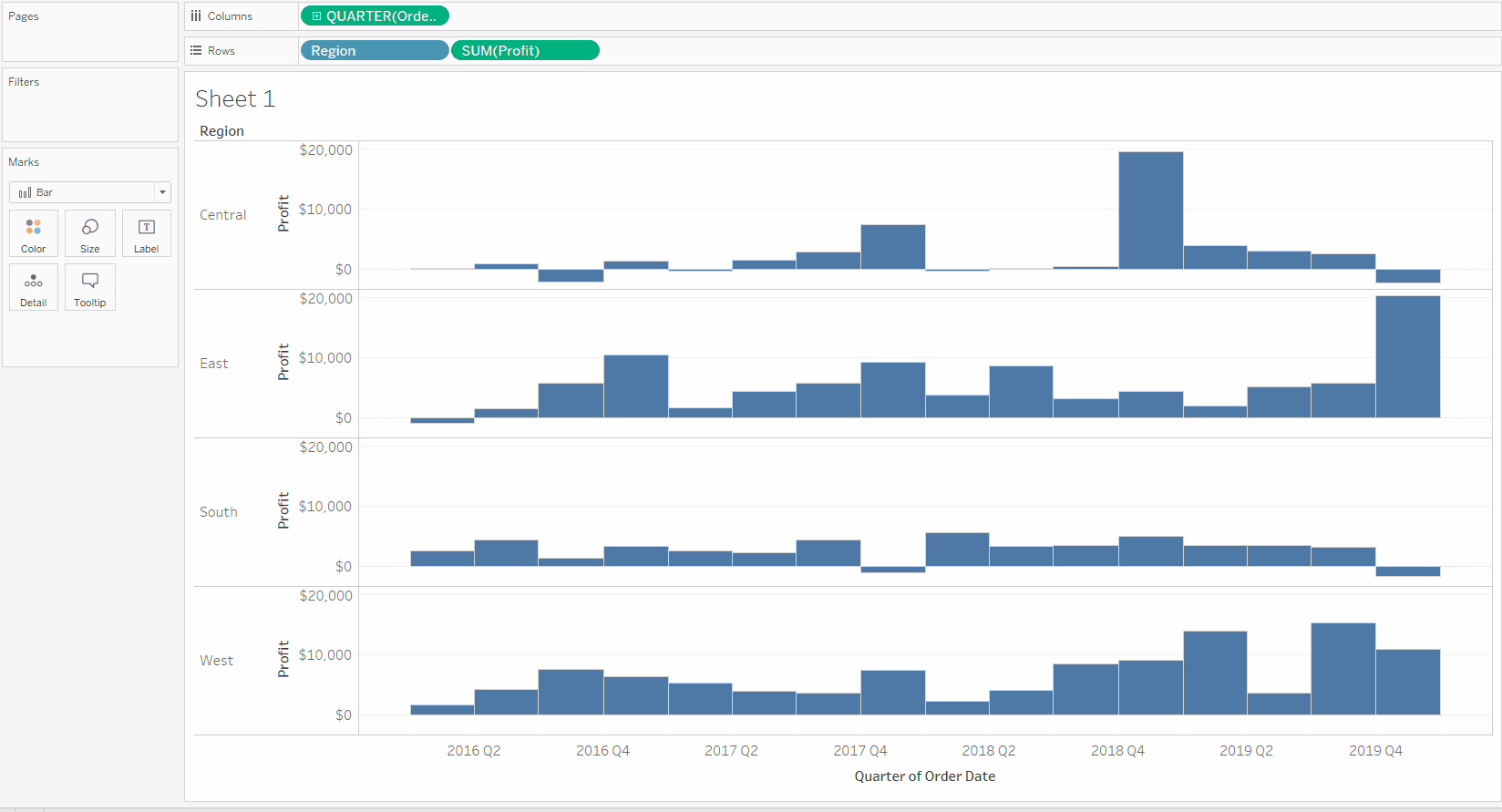1502x812 pixels.
Task: Select the East row header
Action: click(214, 364)
